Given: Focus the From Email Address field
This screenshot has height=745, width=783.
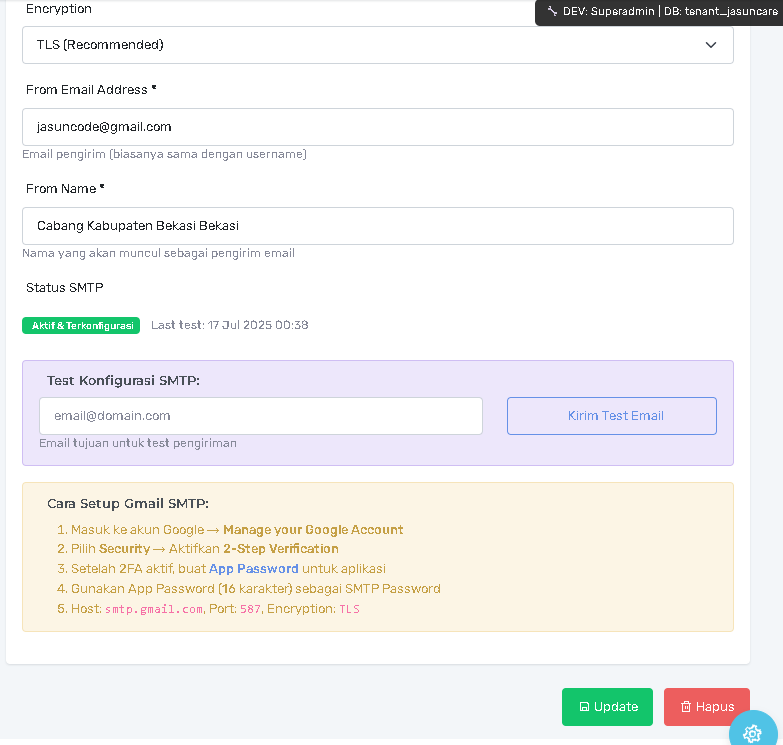Looking at the screenshot, I should click(377, 127).
